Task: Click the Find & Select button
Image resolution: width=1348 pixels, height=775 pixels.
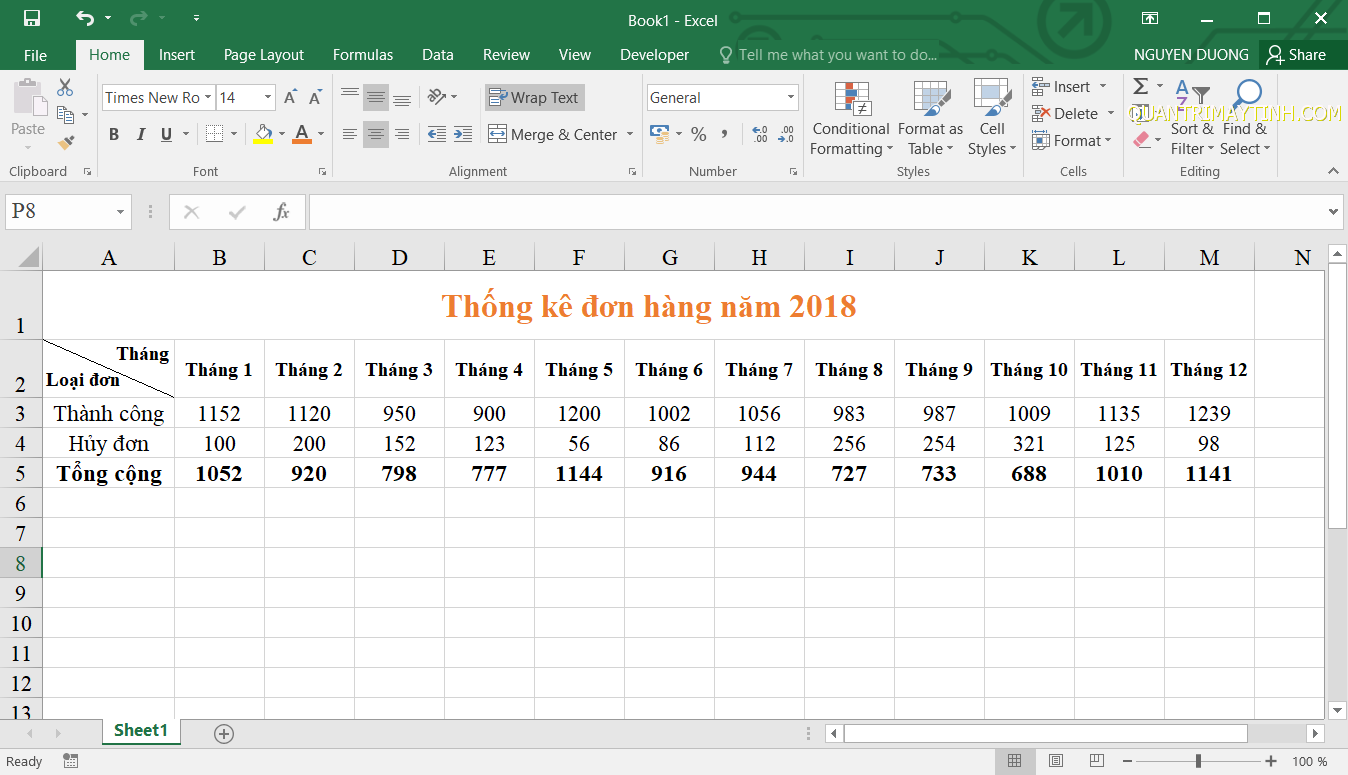Action: (x=1245, y=118)
